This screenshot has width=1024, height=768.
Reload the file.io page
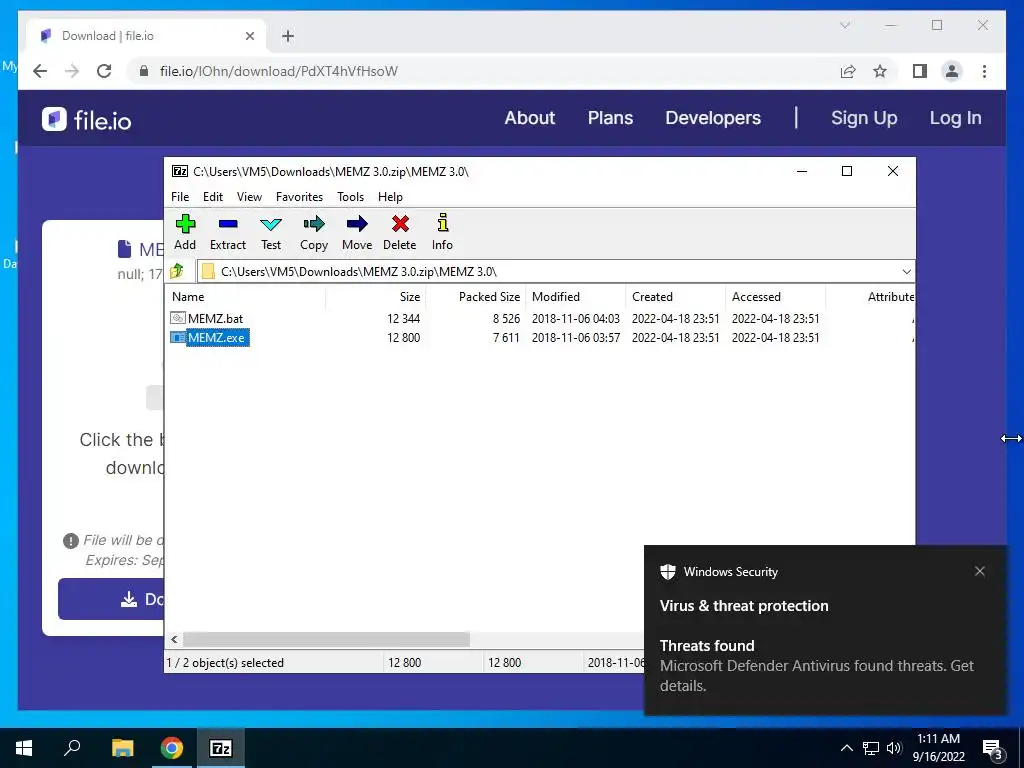[104, 71]
